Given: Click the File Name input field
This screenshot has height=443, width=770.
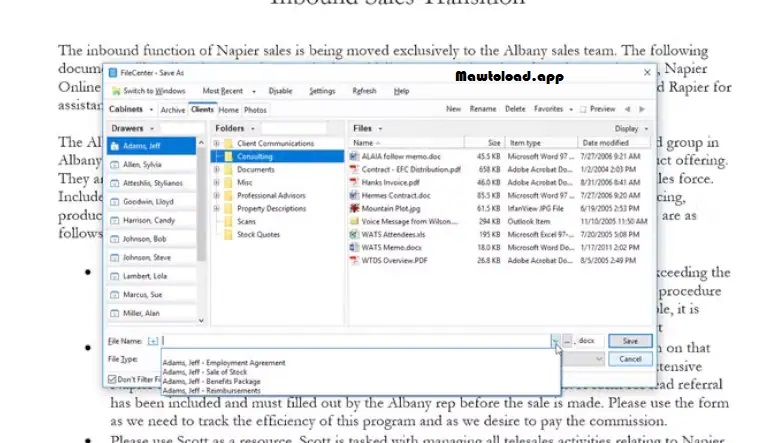Looking at the screenshot, I should click(356, 341).
